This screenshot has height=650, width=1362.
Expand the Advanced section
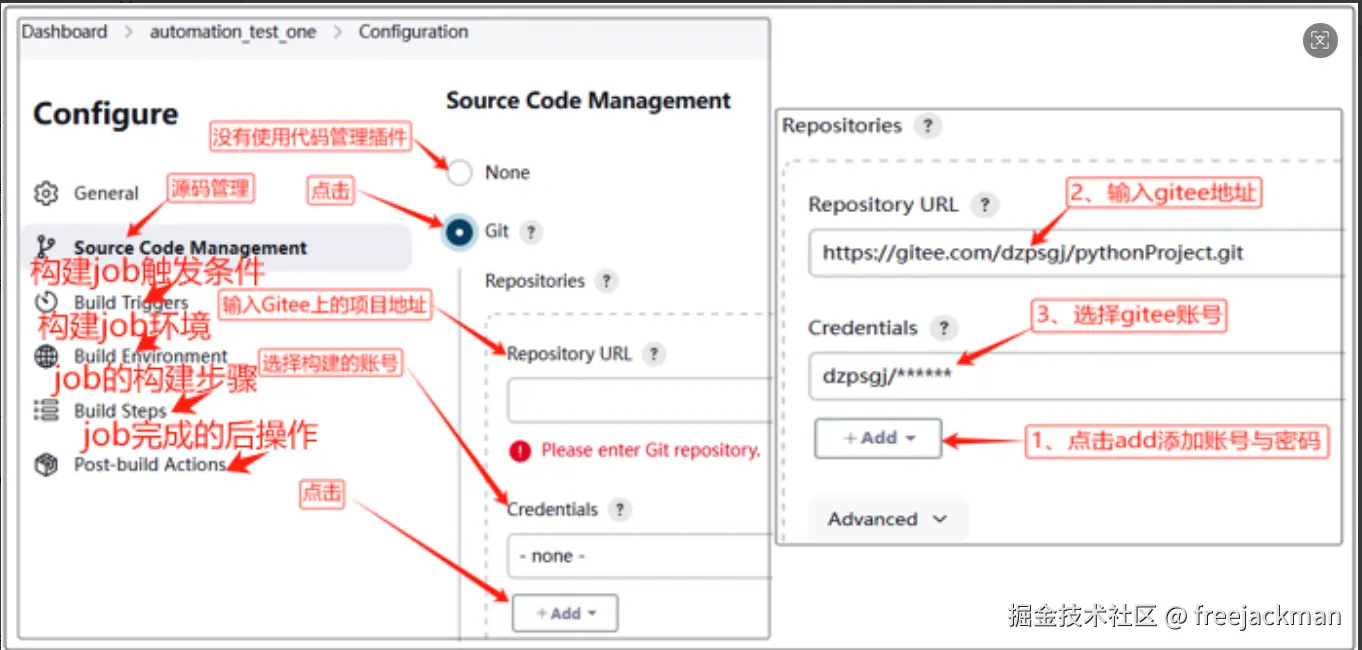(887, 519)
